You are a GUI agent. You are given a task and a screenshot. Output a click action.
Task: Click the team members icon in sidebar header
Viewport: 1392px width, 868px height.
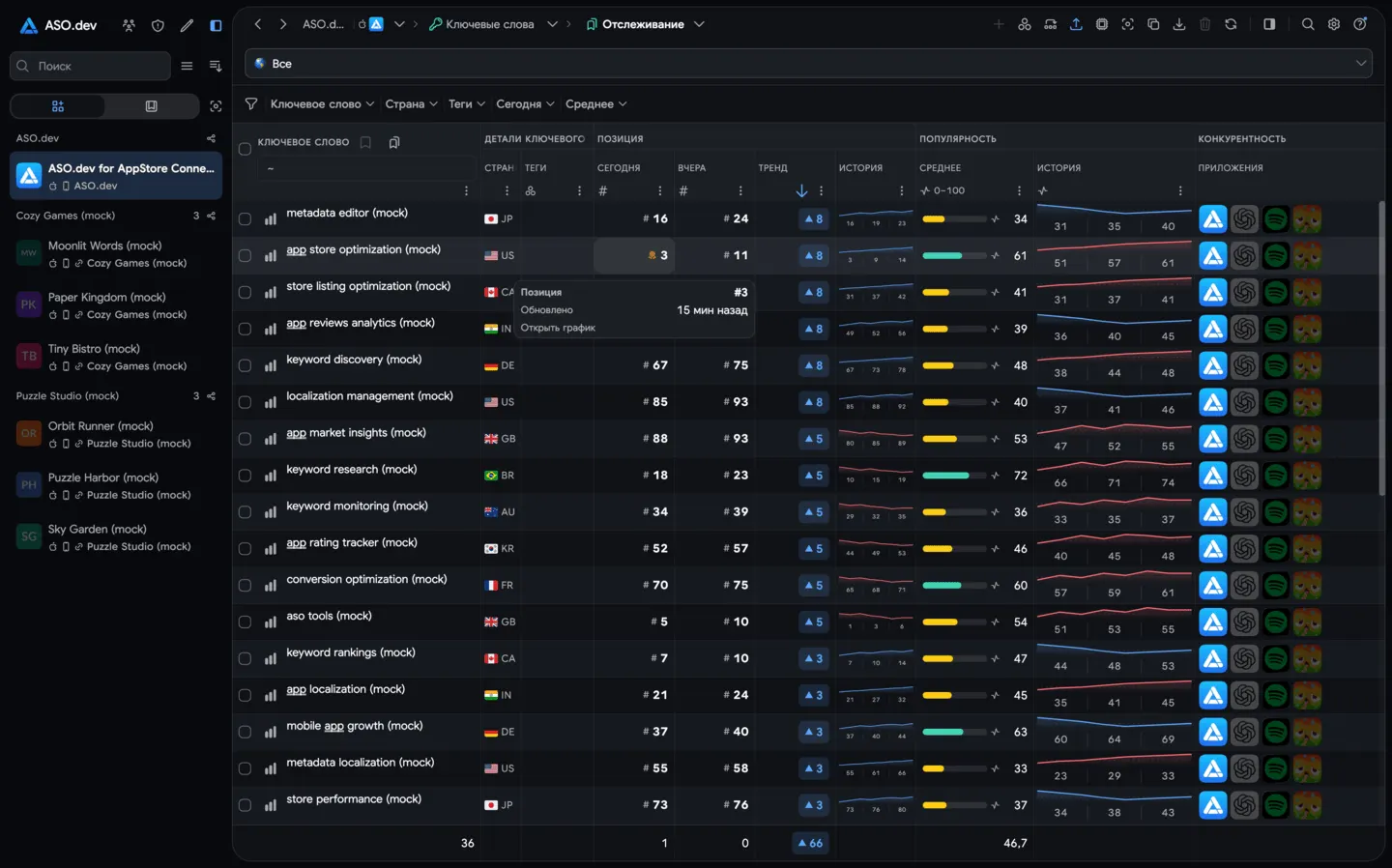(129, 26)
